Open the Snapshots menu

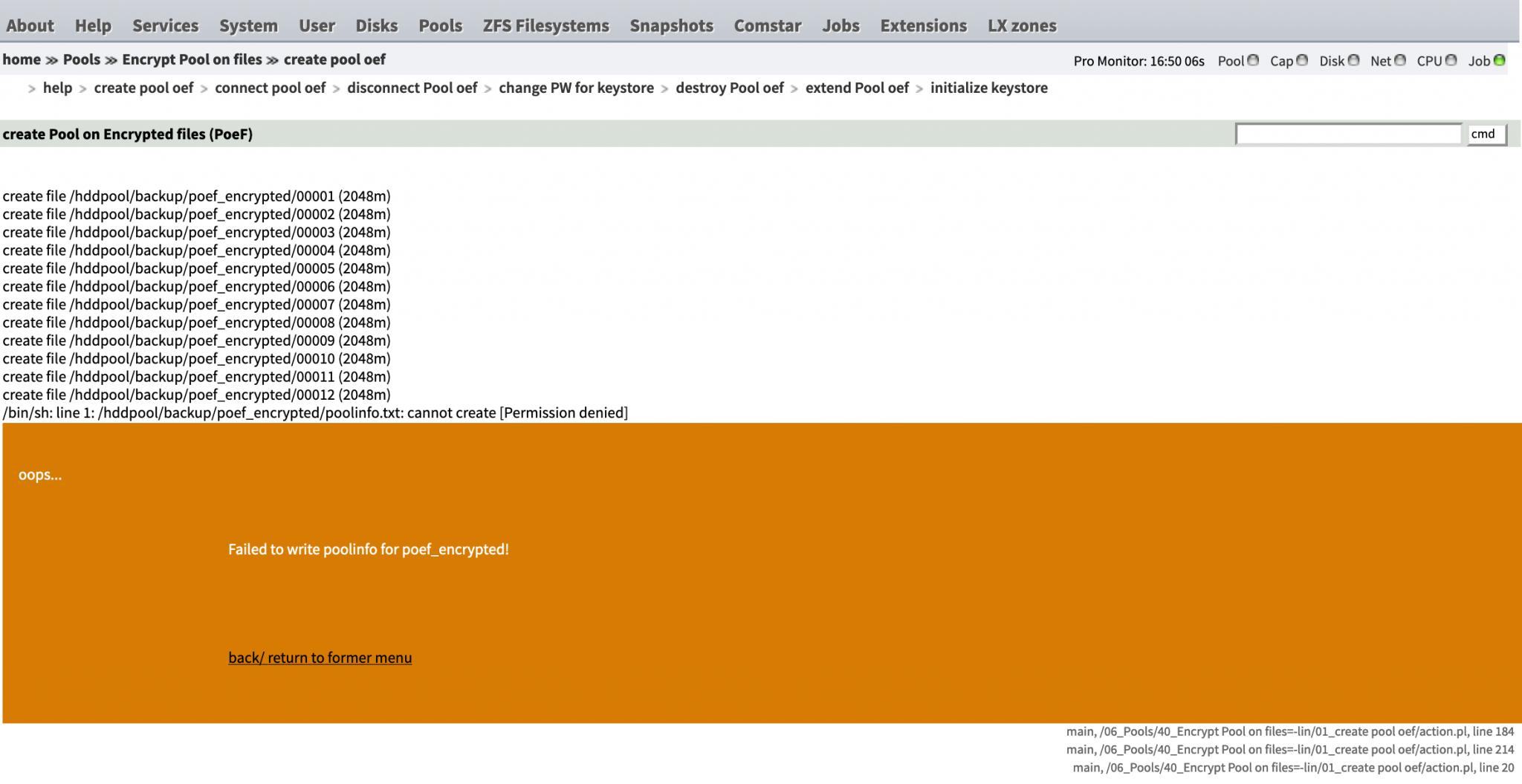[x=671, y=25]
